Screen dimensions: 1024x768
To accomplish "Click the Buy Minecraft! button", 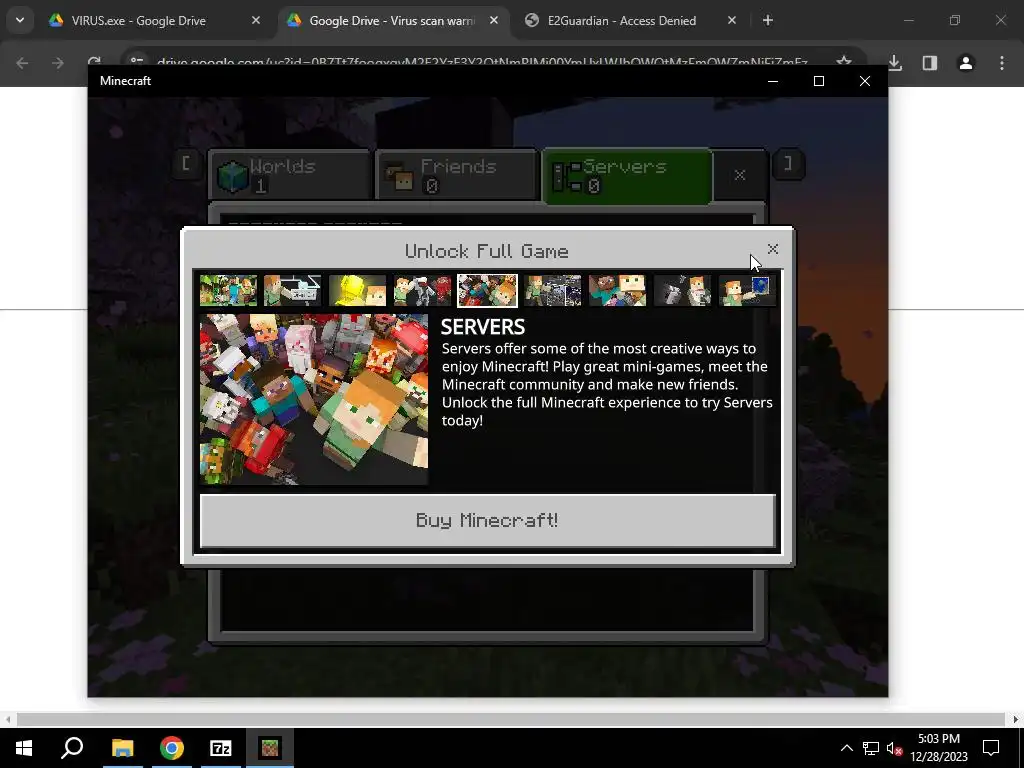I will [x=488, y=520].
